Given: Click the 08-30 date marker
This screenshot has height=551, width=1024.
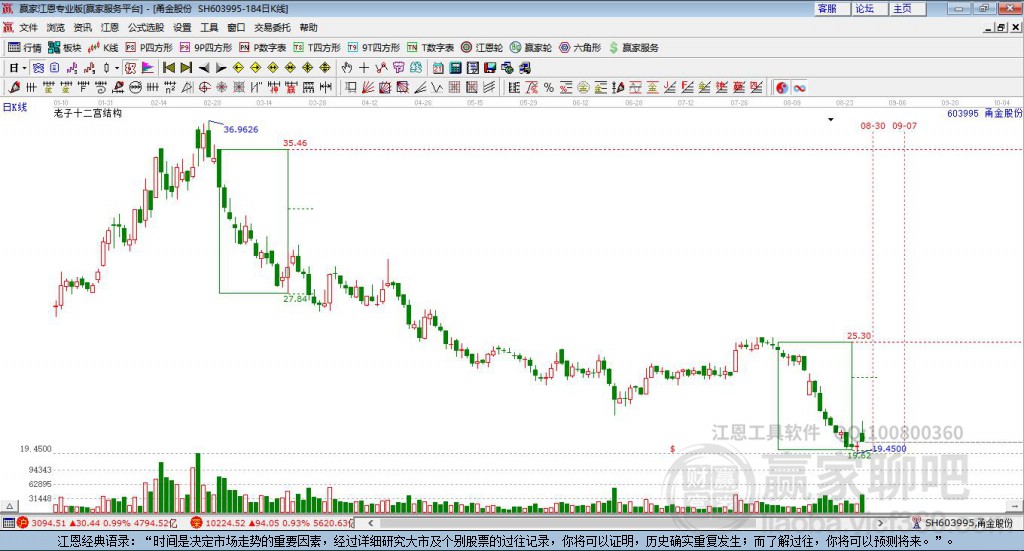Looking at the screenshot, I should tap(872, 125).
